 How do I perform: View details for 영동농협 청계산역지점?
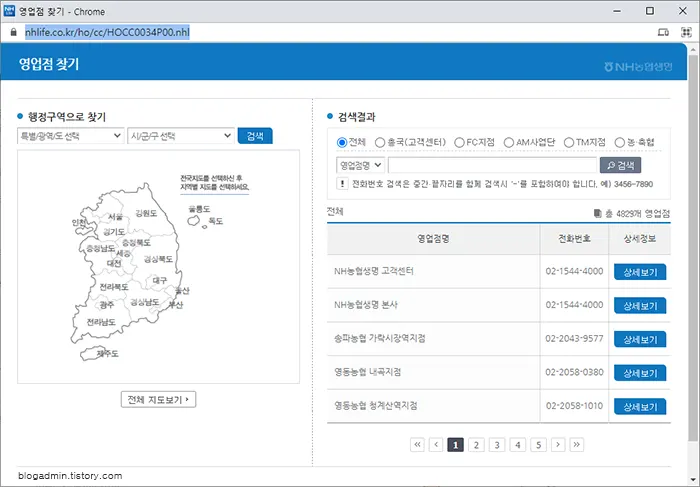(640, 407)
